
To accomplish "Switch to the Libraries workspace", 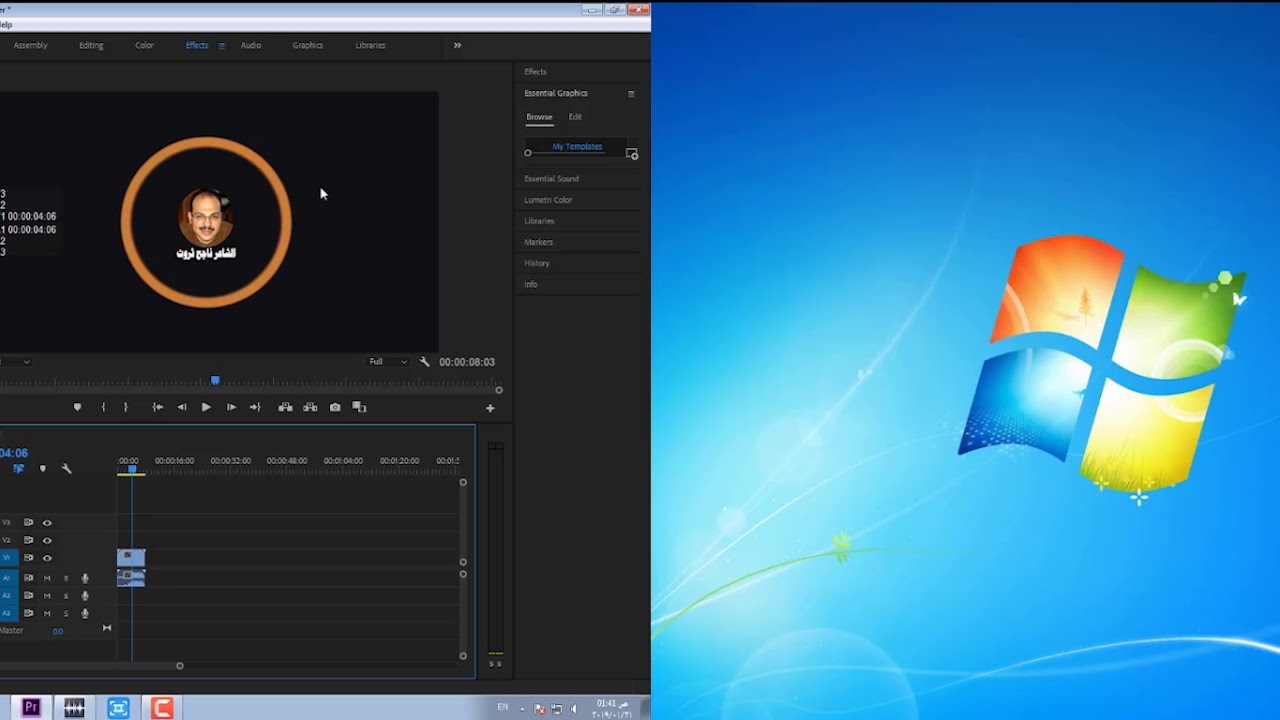I will pos(370,45).
